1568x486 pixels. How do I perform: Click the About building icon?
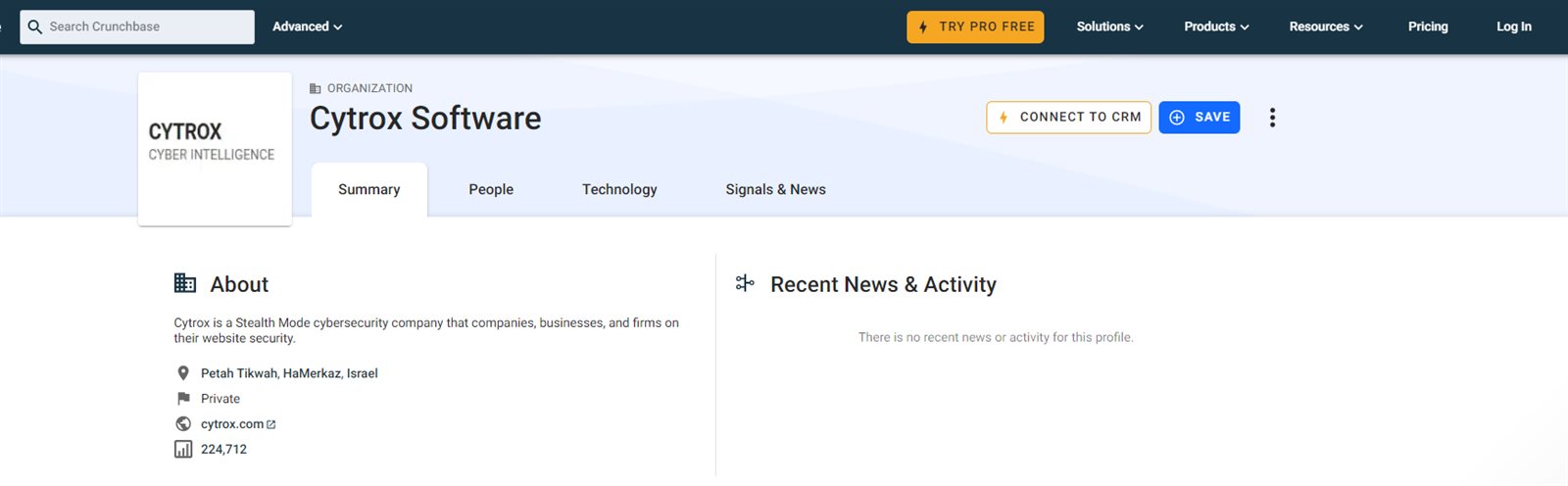[185, 283]
